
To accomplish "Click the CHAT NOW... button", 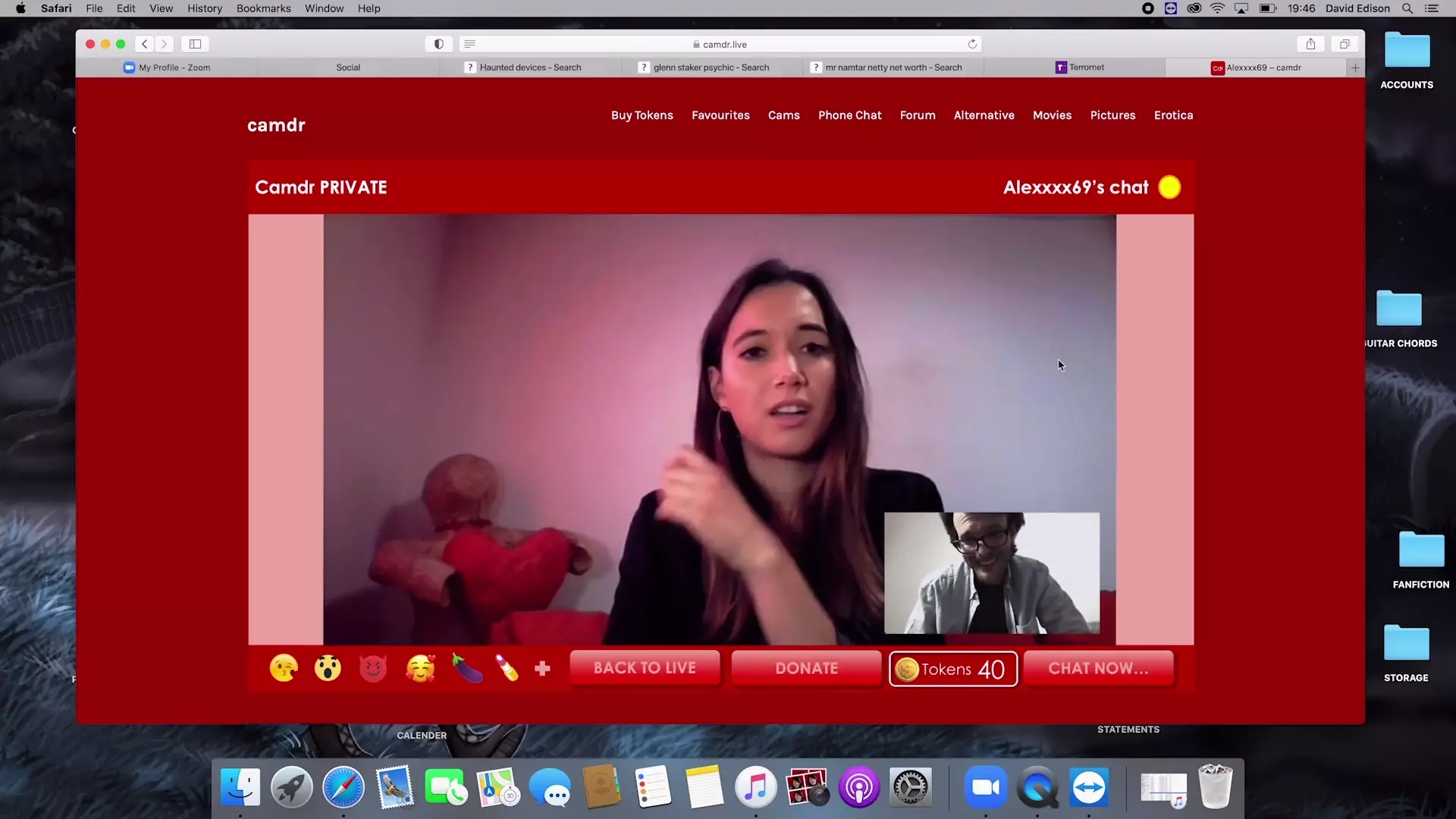I will 1098,668.
